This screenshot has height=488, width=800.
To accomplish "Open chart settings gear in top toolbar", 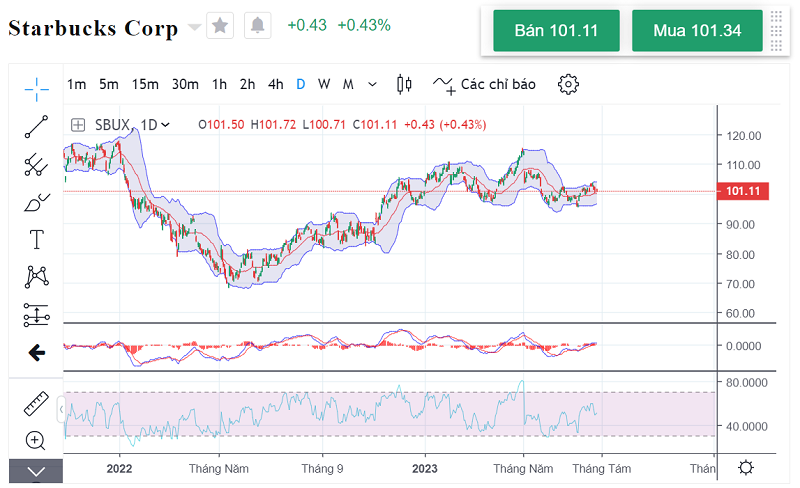I will tap(568, 84).
